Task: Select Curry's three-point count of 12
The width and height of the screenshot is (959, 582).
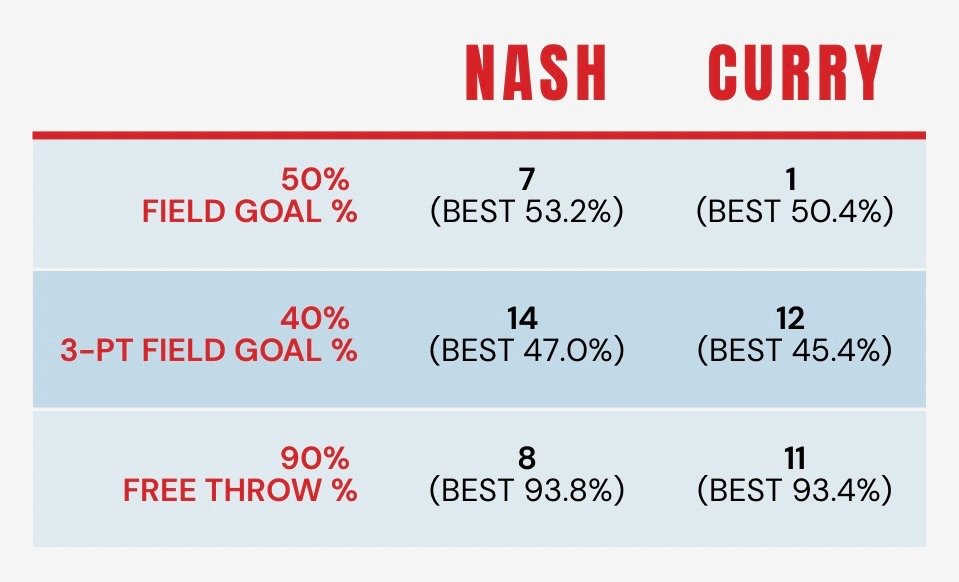Action: coord(796,319)
